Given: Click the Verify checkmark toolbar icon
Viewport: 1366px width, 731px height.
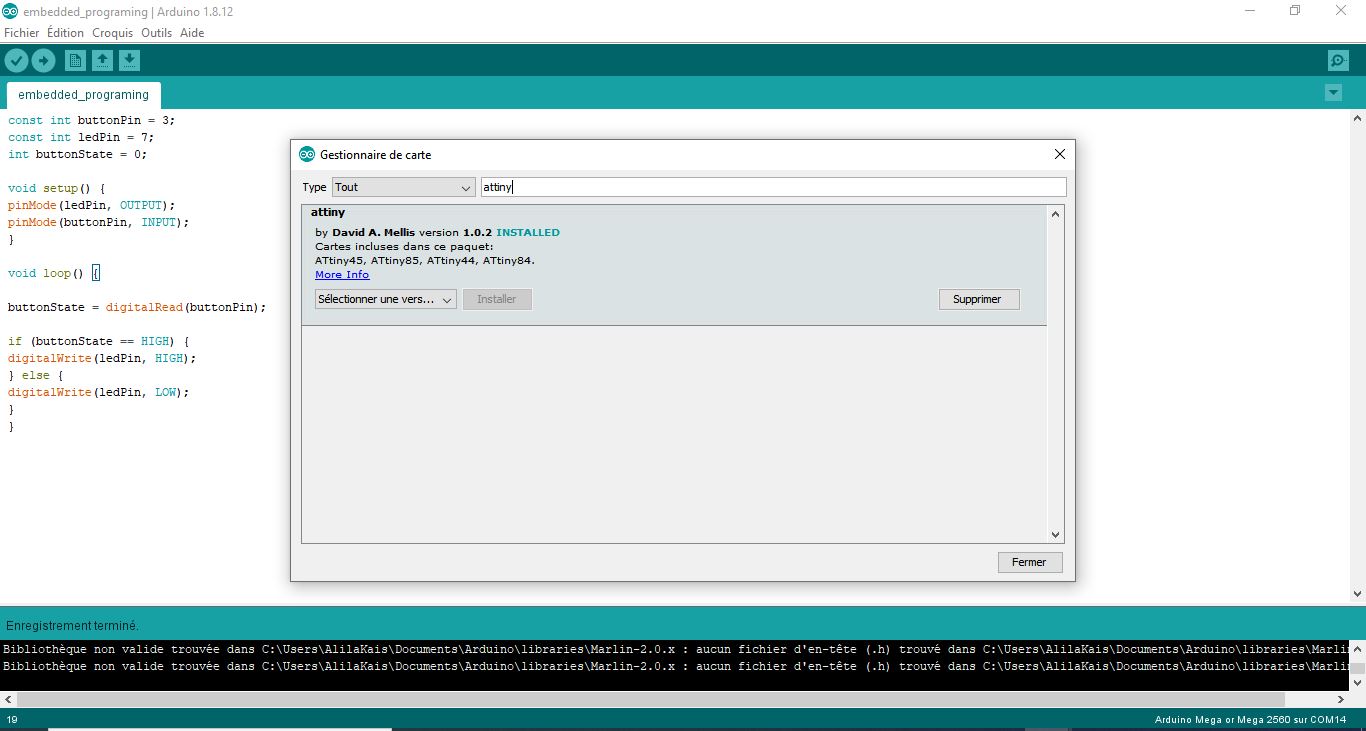Looking at the screenshot, I should [x=16, y=61].
